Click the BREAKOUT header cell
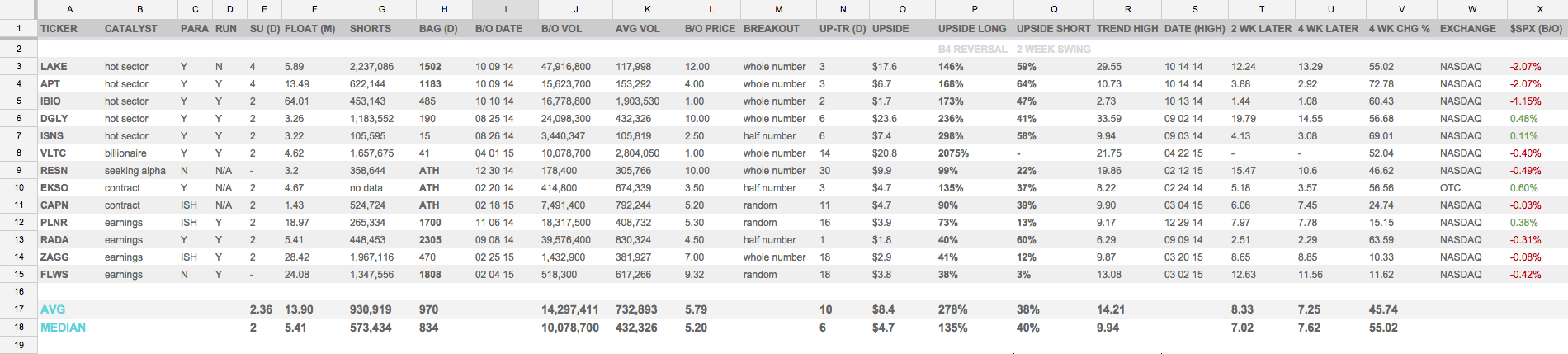1568x354 pixels. click(x=772, y=28)
